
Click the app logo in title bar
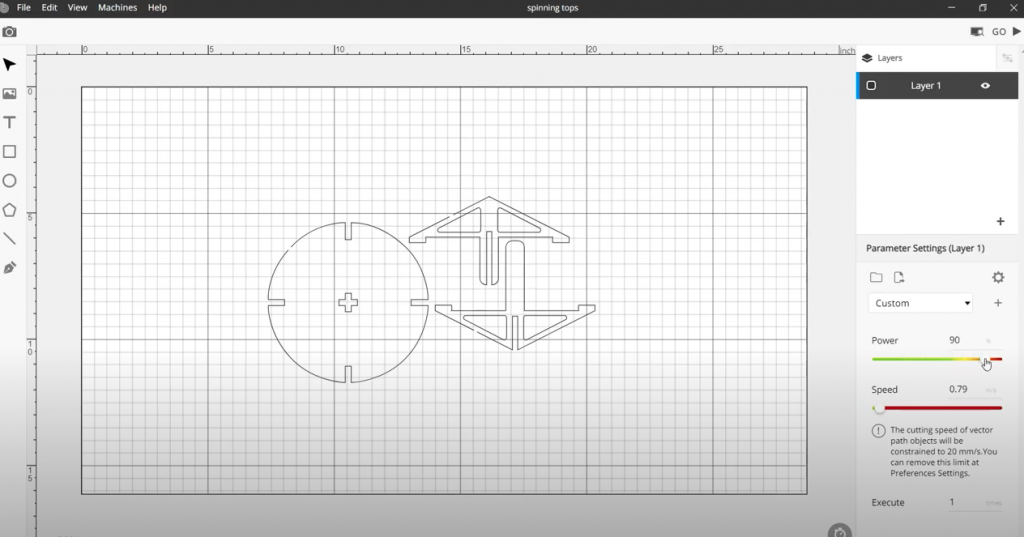[x=3, y=8]
